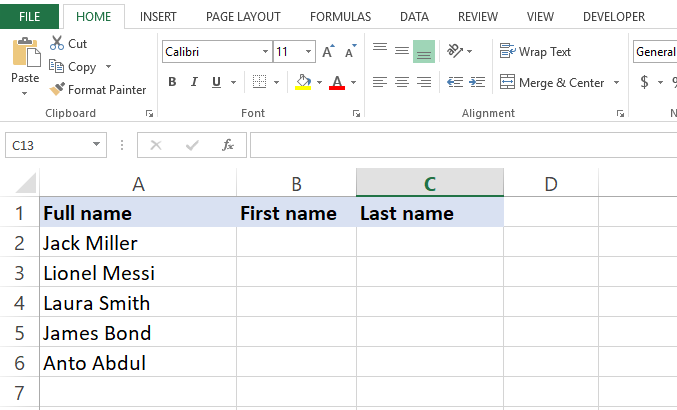Select cell containing James Bond

click(x=138, y=333)
